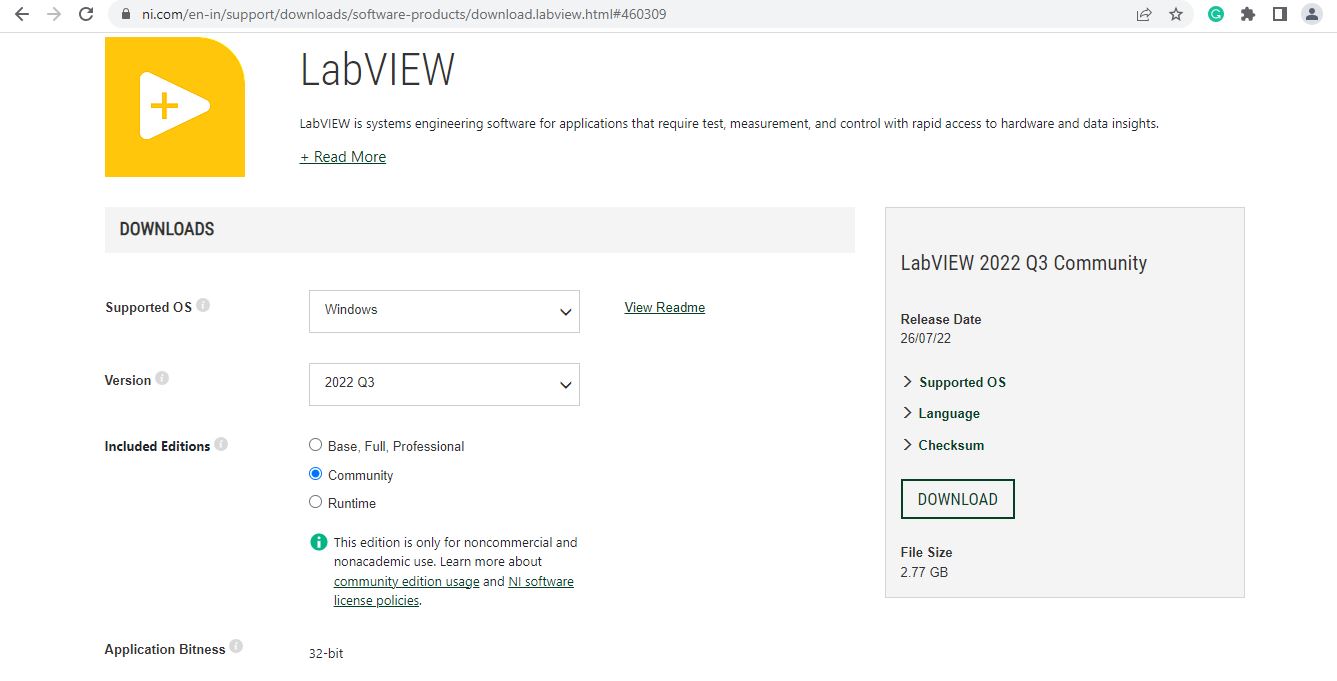Choose the Runtime edition option
The width and height of the screenshot is (1337, 681).
pyautogui.click(x=315, y=502)
